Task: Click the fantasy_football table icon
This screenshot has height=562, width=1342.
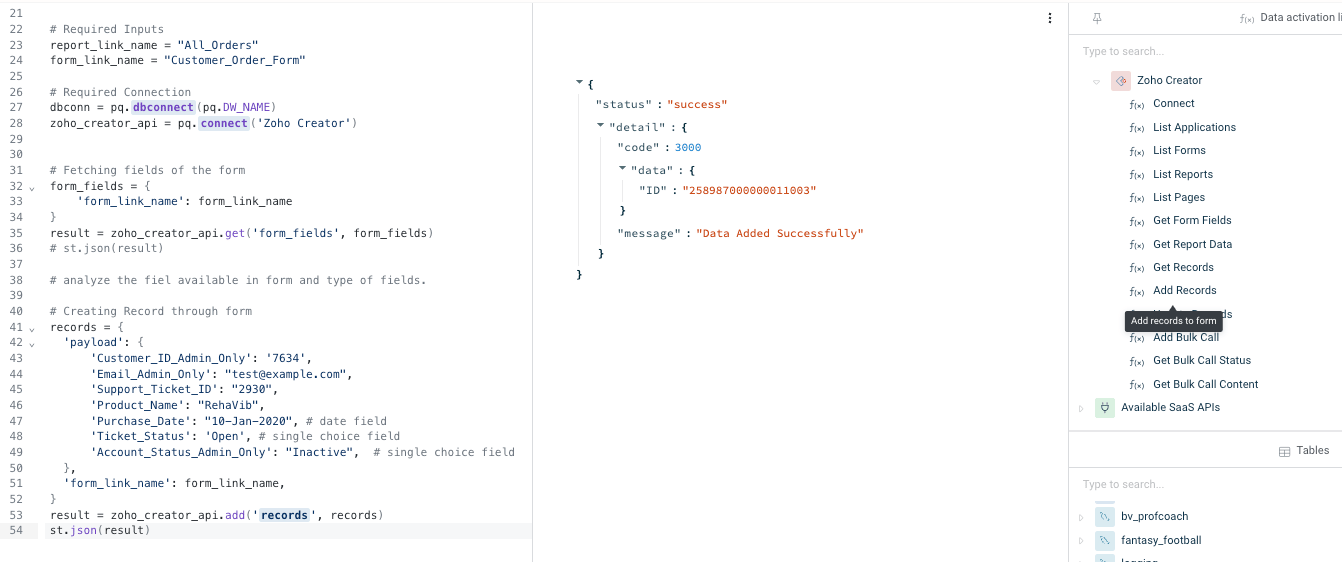Action: point(1105,541)
